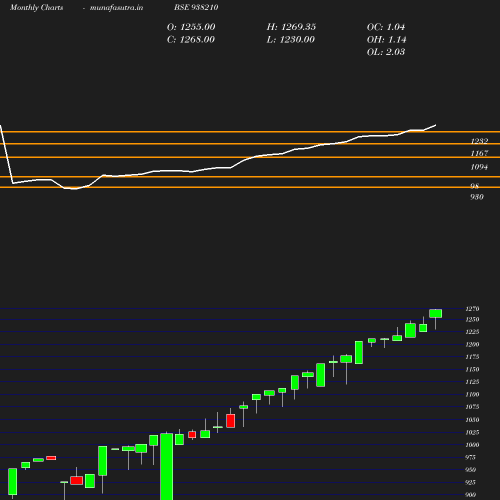Click the 1175 price axis label
The width and height of the screenshot is (500, 500).
click(472, 357)
